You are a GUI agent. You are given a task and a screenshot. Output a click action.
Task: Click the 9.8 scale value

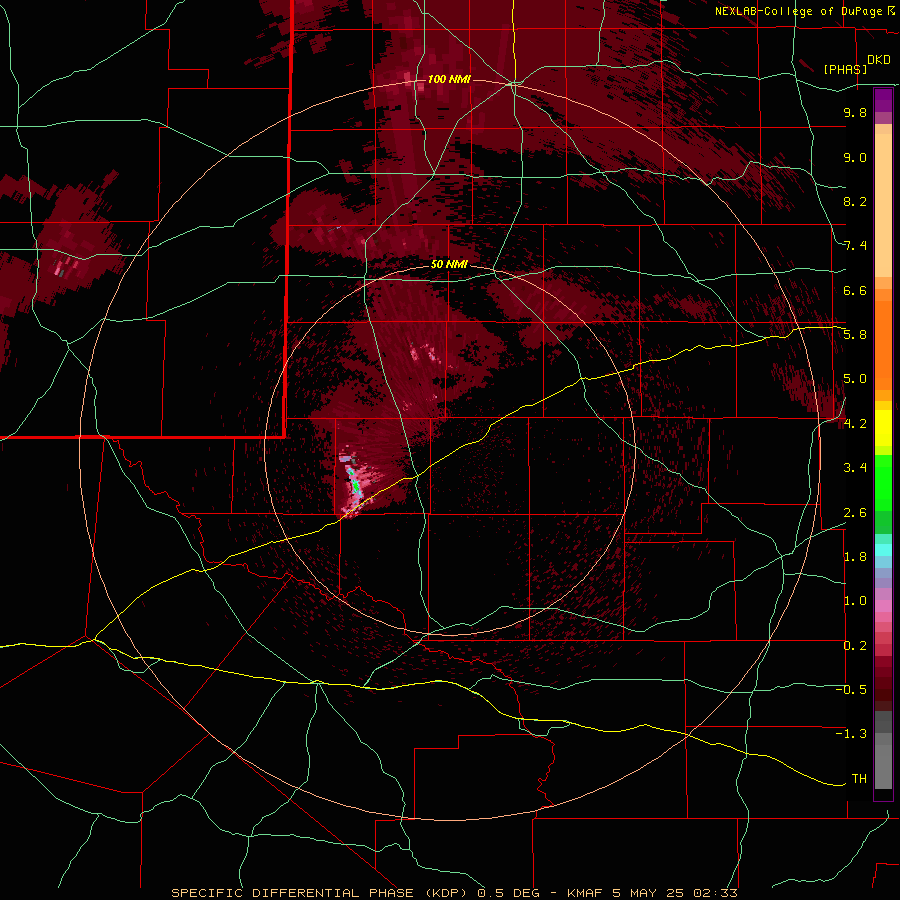(x=855, y=112)
